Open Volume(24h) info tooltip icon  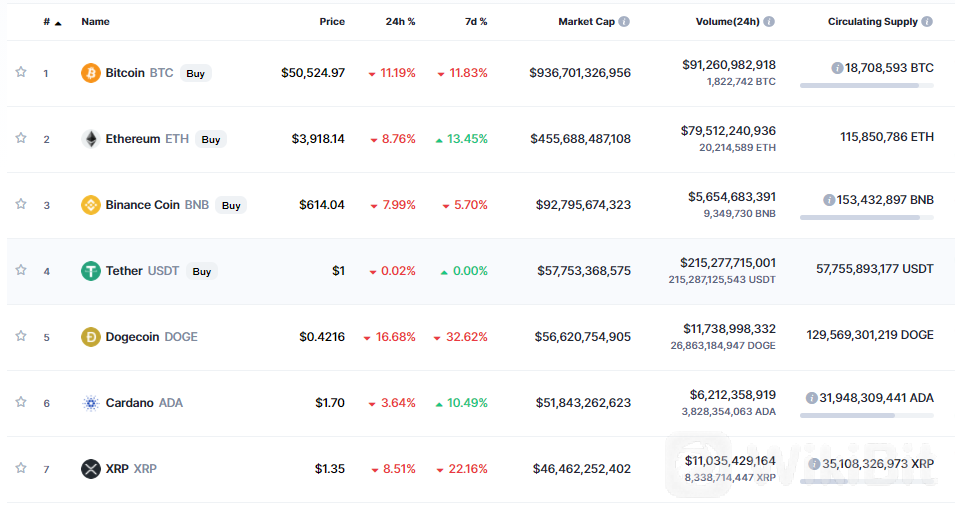[769, 21]
